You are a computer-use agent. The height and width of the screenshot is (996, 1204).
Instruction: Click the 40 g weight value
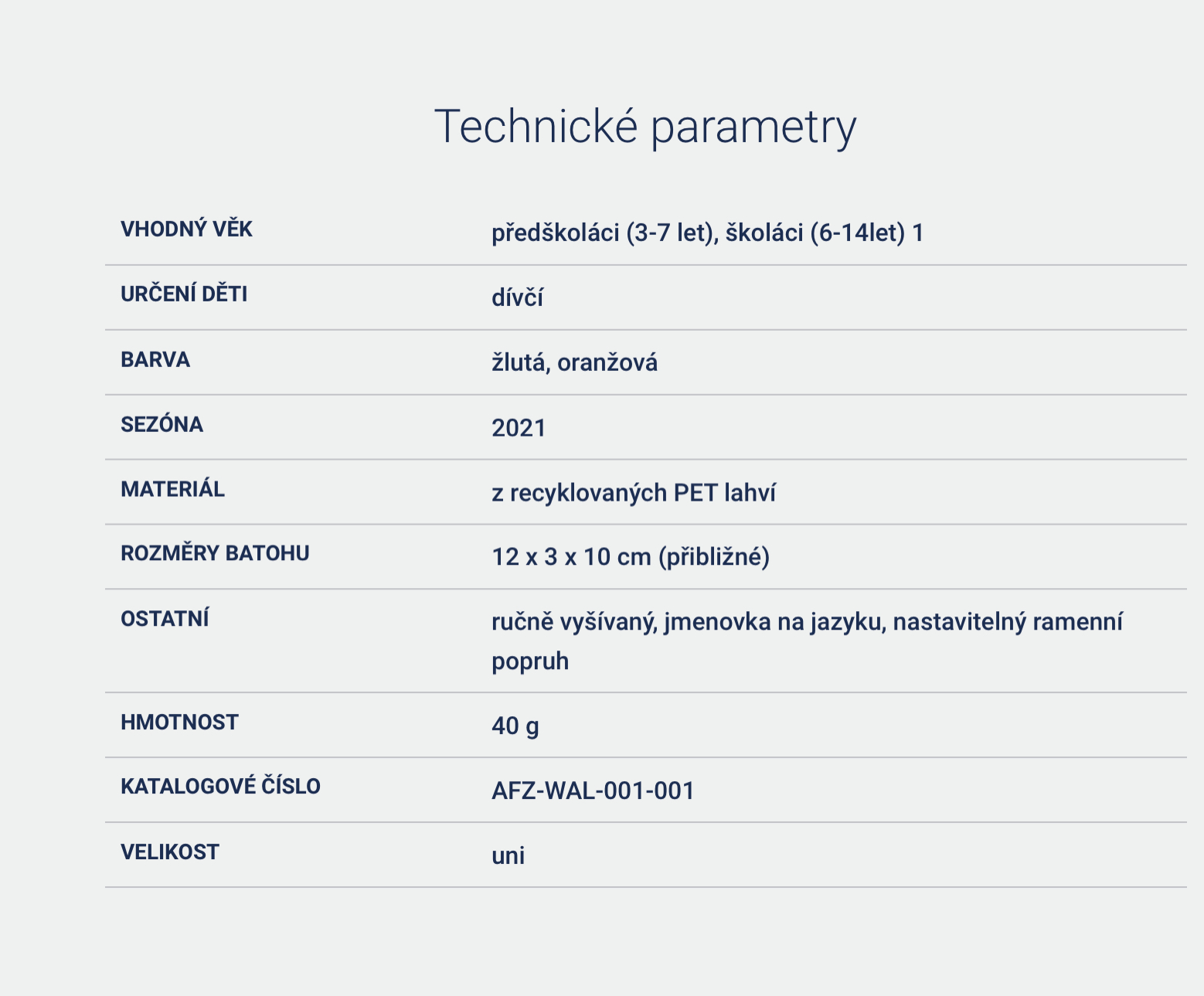coord(515,726)
